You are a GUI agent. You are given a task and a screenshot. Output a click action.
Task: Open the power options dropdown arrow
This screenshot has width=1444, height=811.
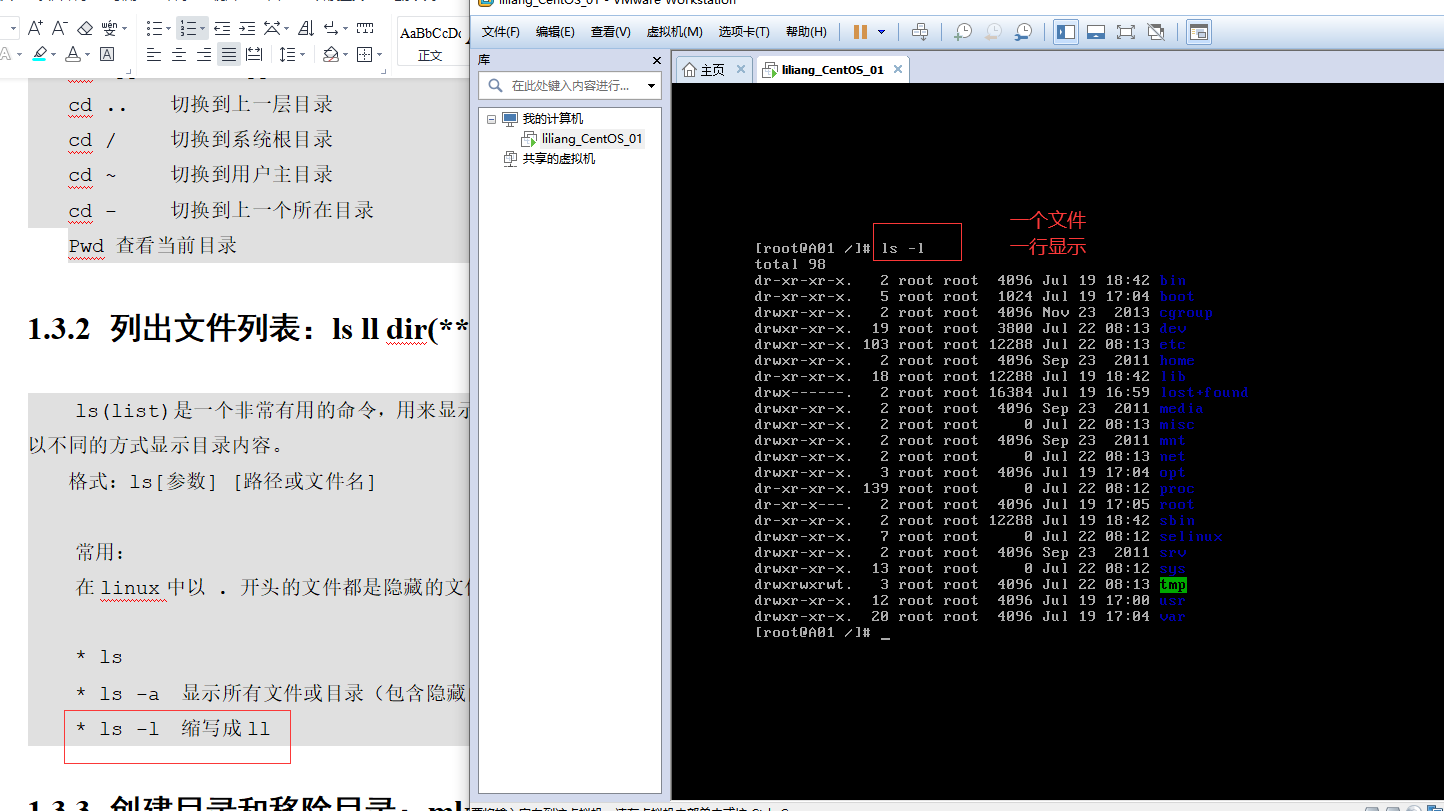[881, 32]
